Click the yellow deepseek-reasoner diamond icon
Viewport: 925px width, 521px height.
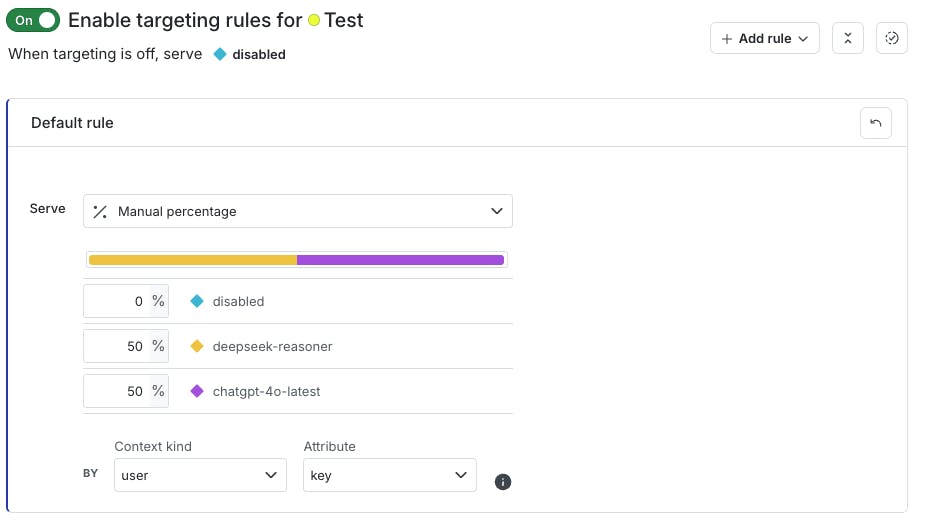coord(197,346)
